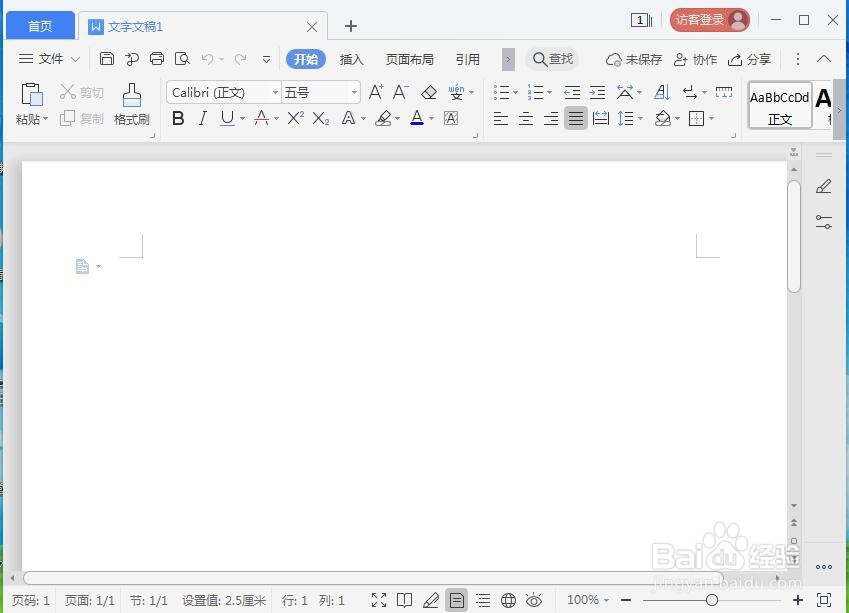Click the Save icon in quick toolbar
This screenshot has width=849, height=613.
107,58
